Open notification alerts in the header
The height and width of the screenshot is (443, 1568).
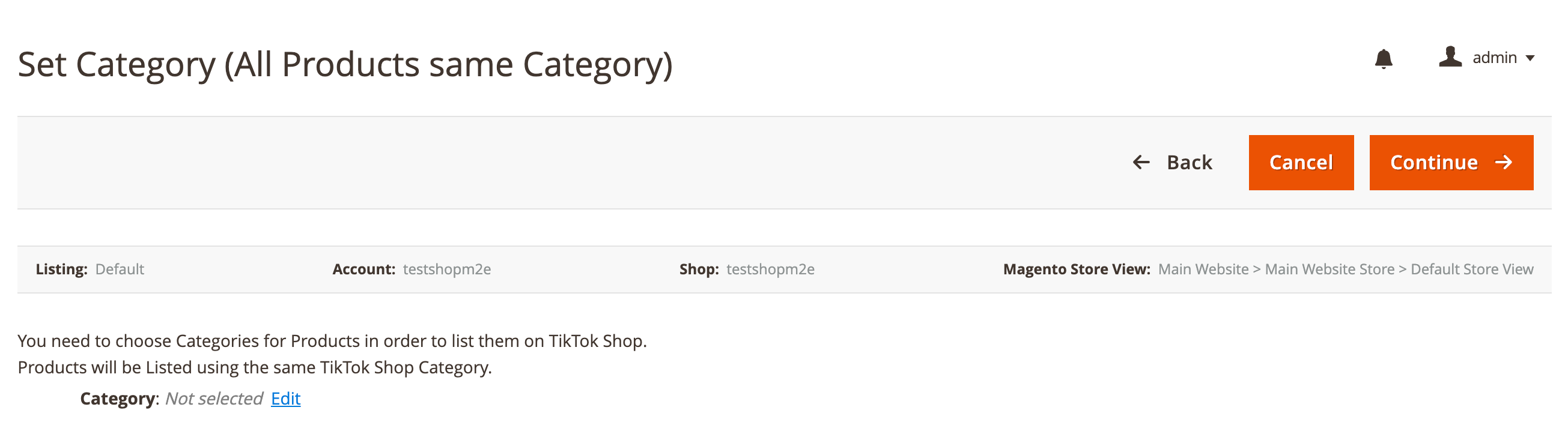(x=1383, y=59)
